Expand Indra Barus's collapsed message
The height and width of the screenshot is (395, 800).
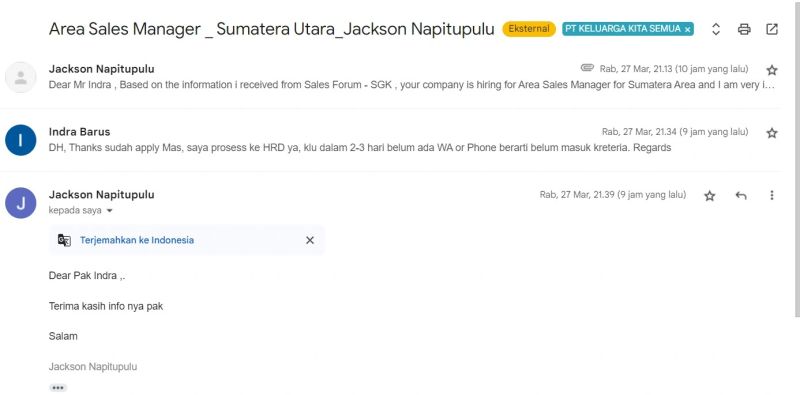tap(390, 140)
